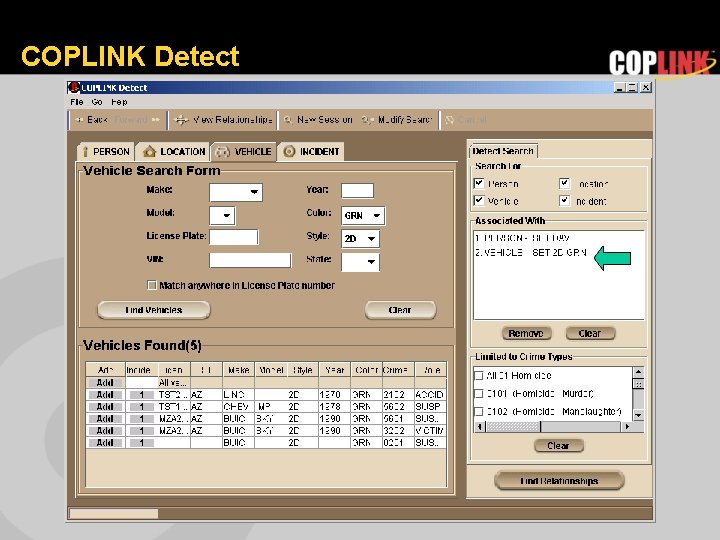
Task: Select the 1. PERSON entry in Associated With
Action: (523, 238)
